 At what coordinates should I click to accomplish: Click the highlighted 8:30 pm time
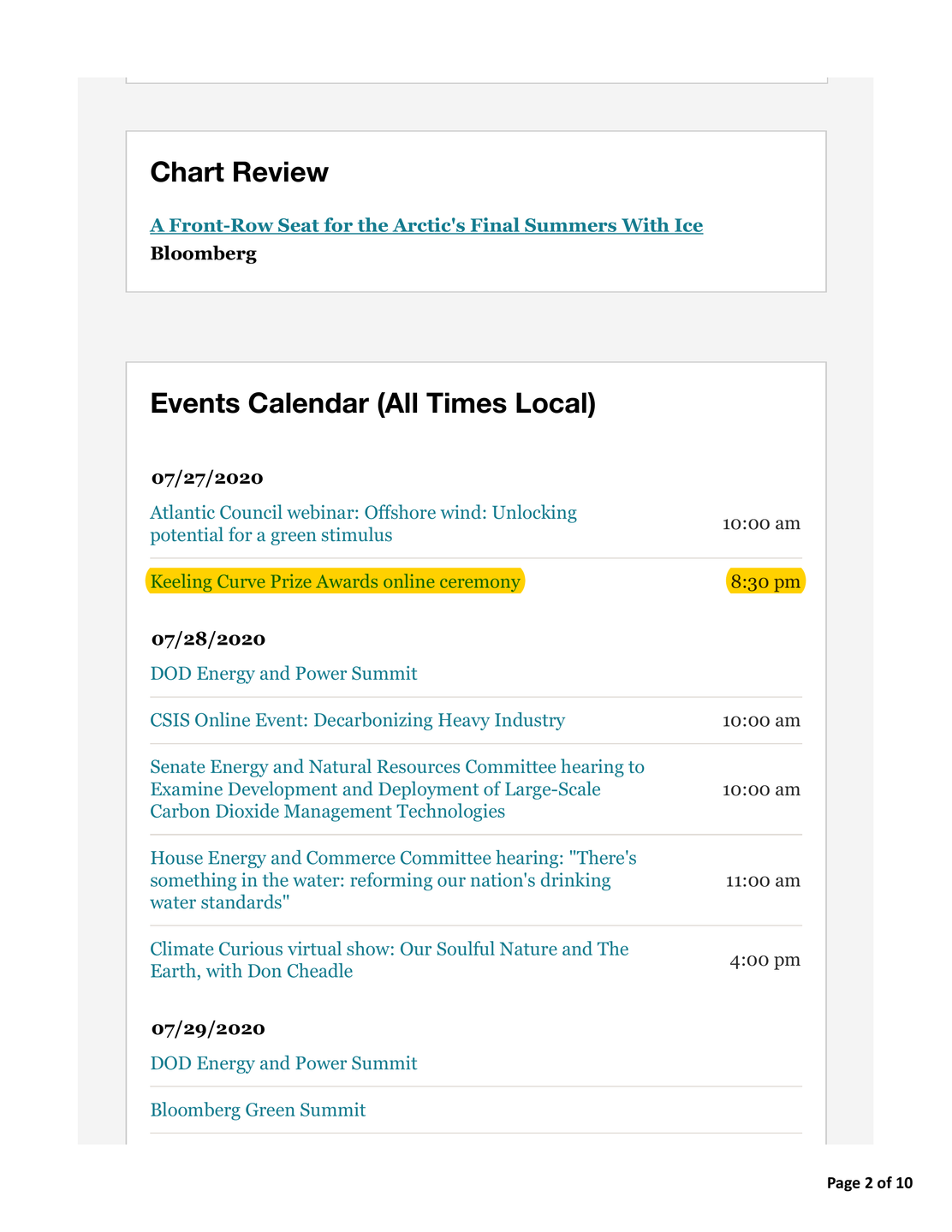(765, 582)
